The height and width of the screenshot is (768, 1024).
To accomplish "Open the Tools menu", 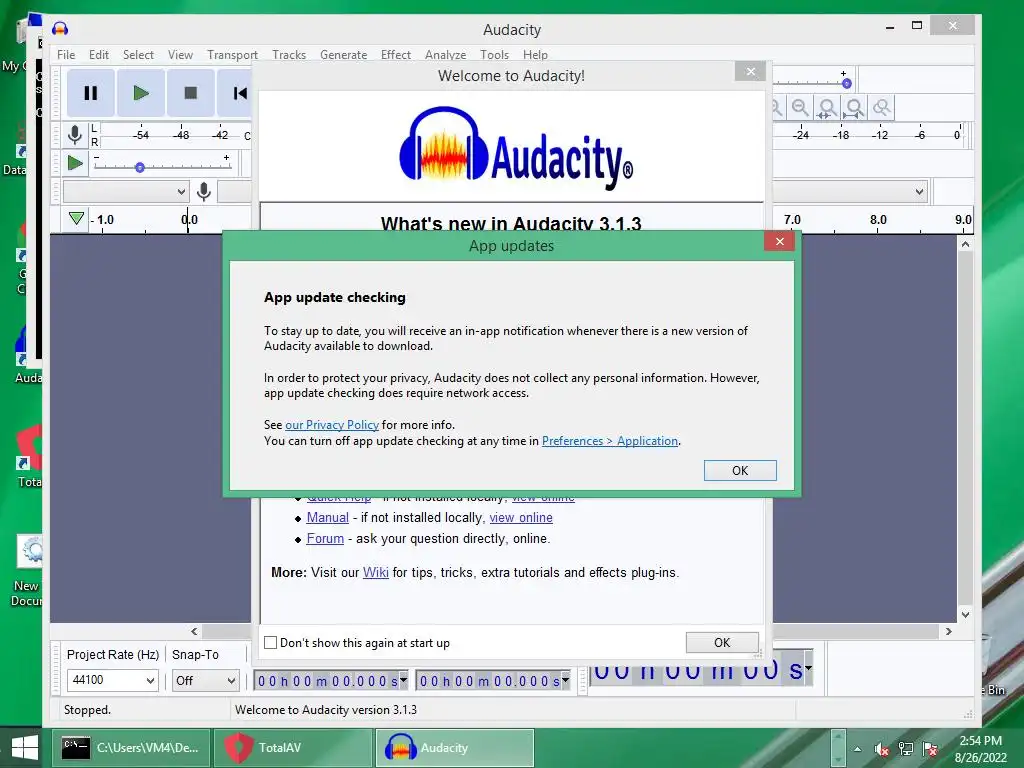I will (x=494, y=55).
